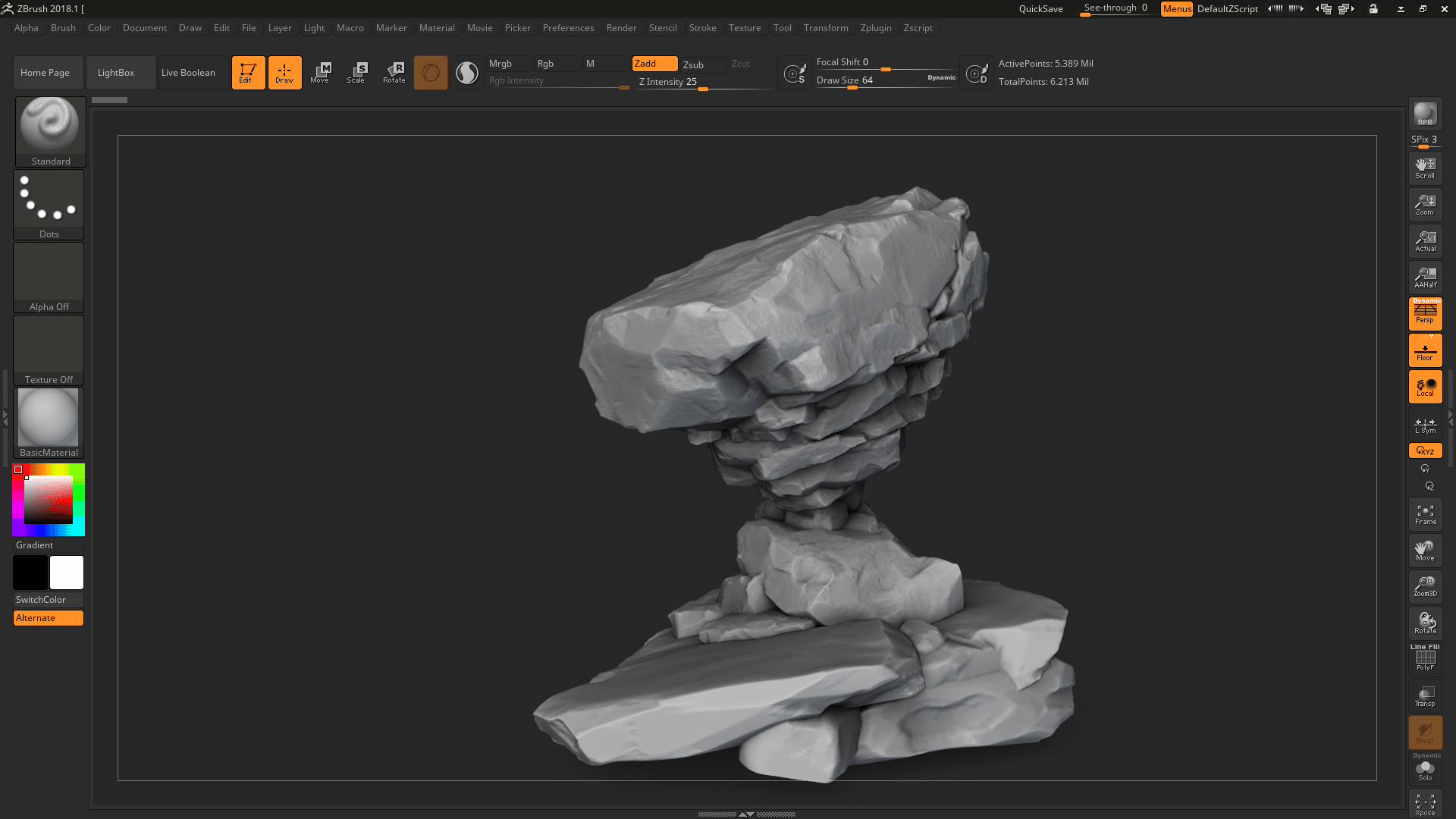Open the Tool menu
The height and width of the screenshot is (819, 1456).
pos(782,28)
